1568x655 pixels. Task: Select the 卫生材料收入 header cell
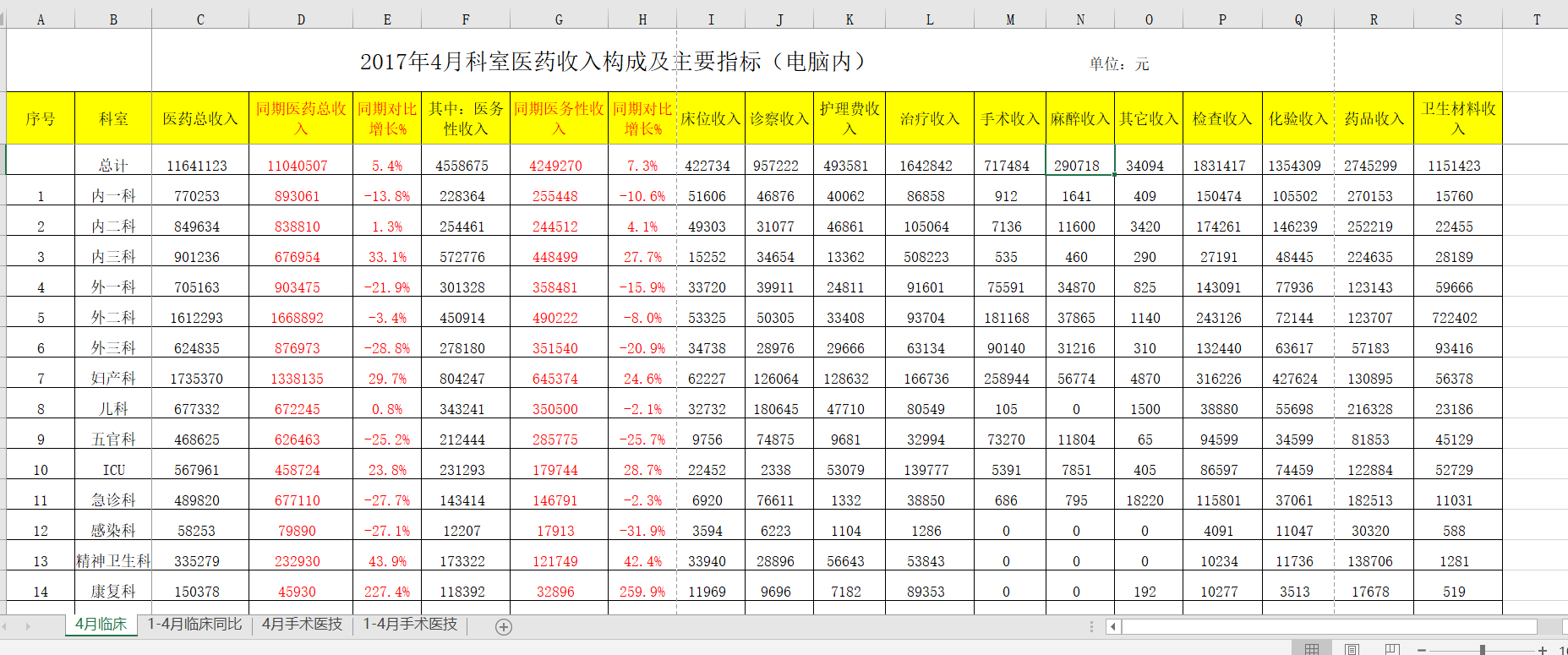pyautogui.click(x=1458, y=118)
